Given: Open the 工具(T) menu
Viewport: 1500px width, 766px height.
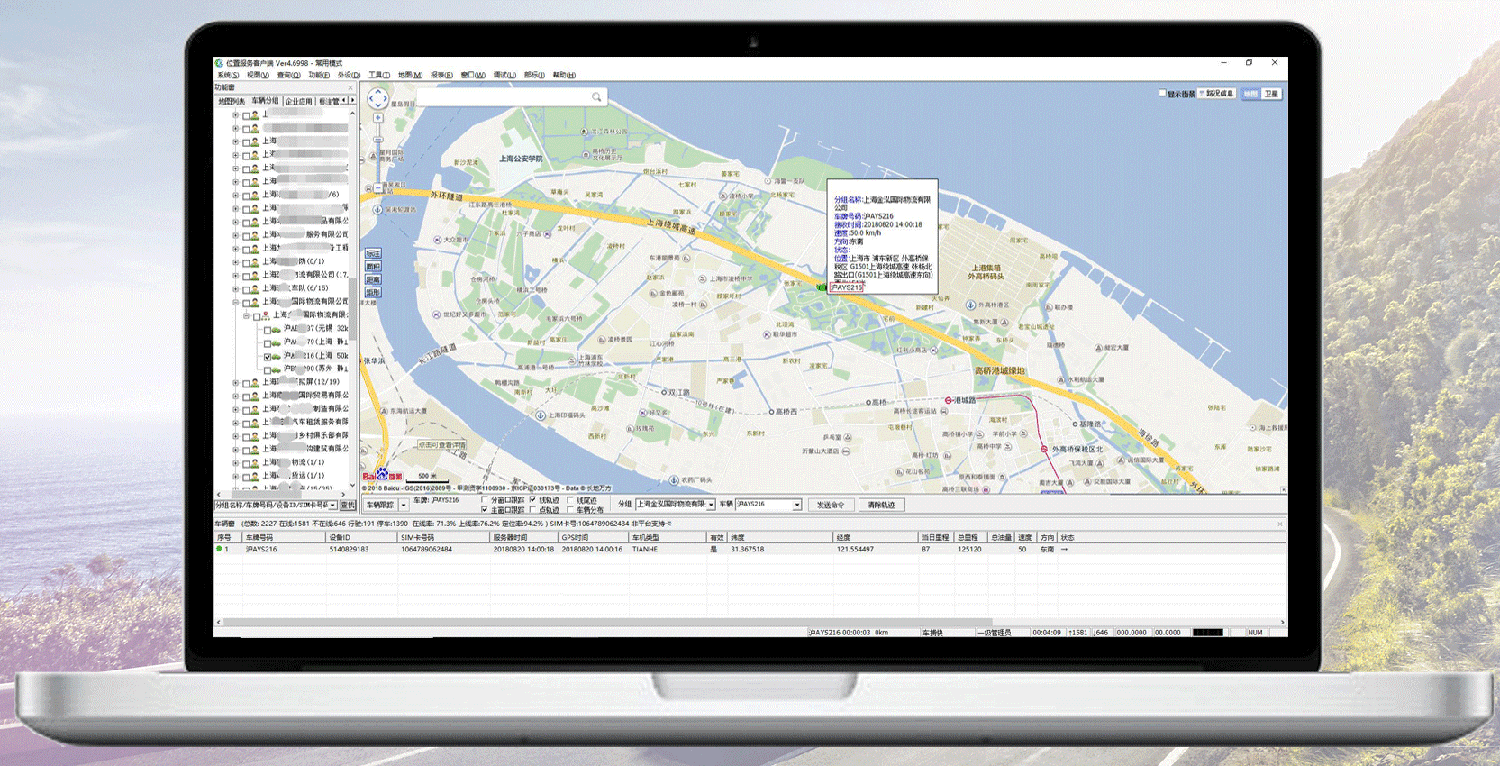Looking at the screenshot, I should tap(378, 75).
